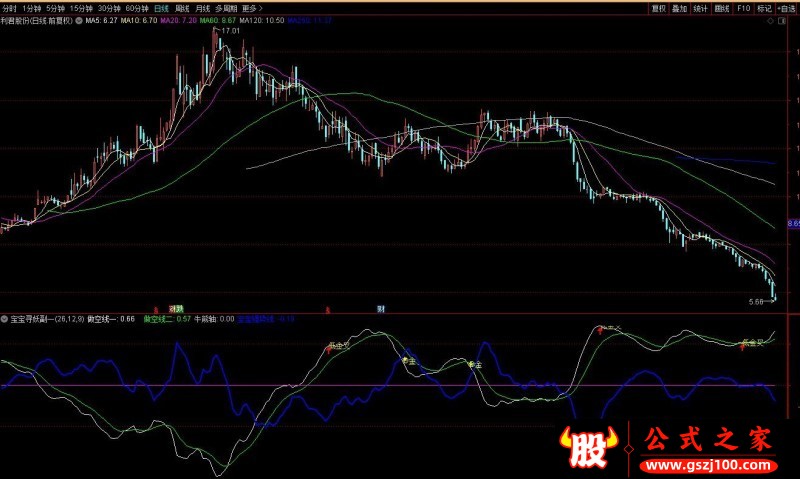Click the 统计 statistics button
Viewport: 800px width, 479px height.
click(701, 7)
